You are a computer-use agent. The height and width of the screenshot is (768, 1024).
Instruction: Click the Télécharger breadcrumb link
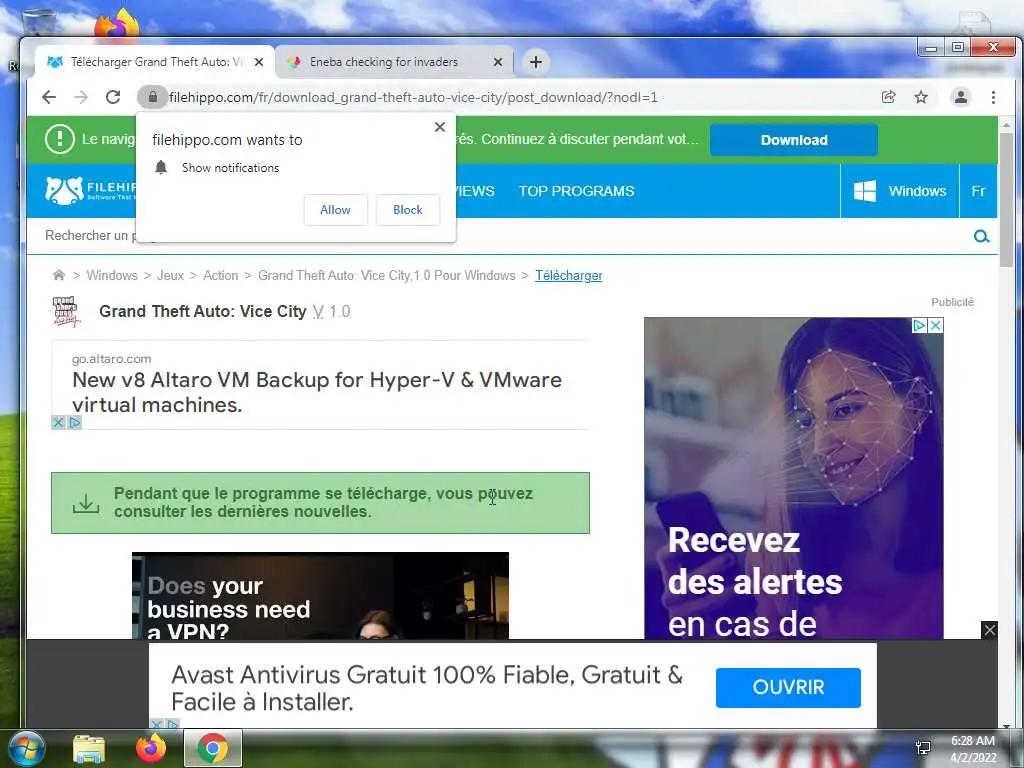tap(569, 275)
